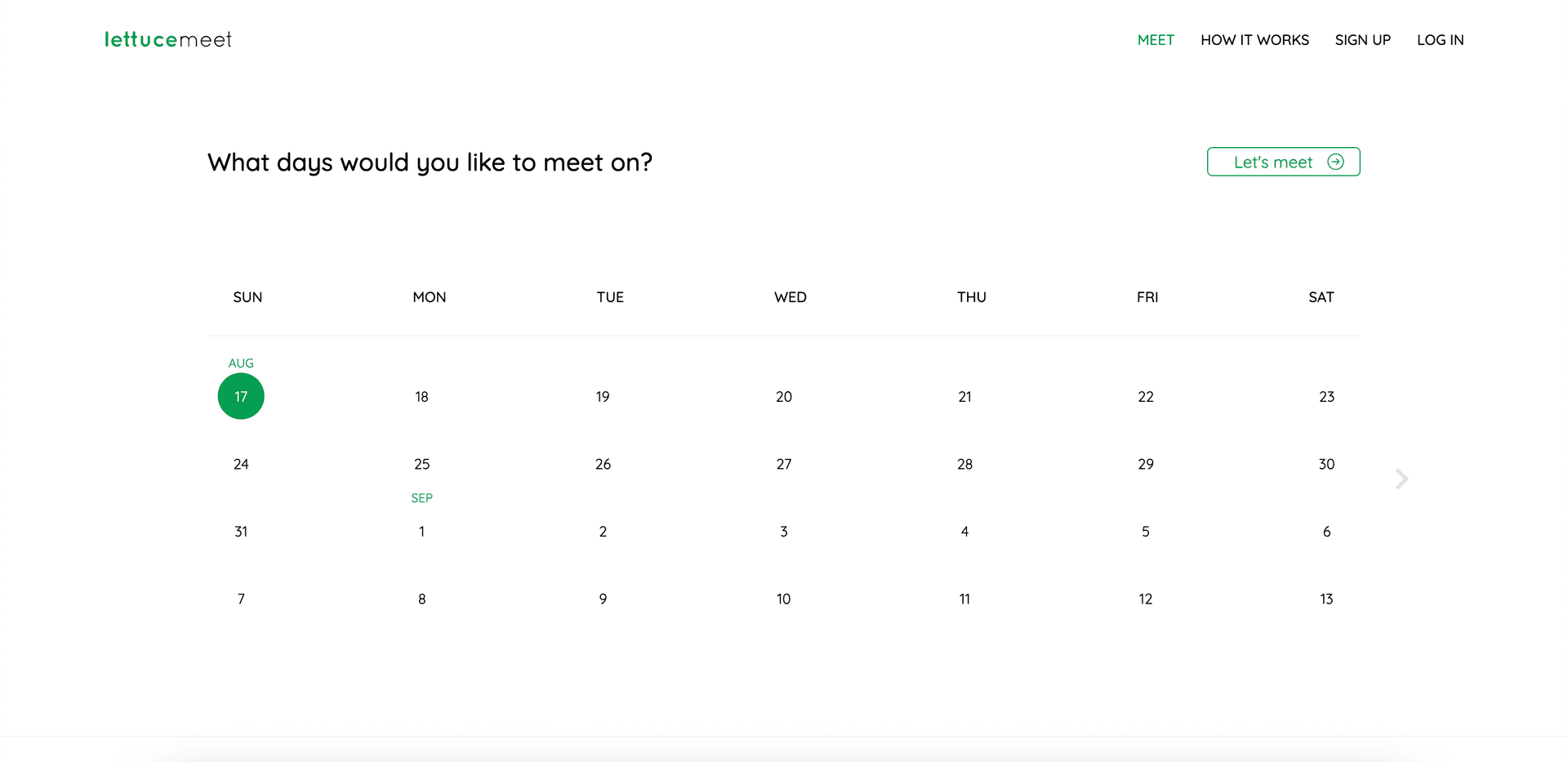Select September 1 on the calendar
This screenshot has height=762, width=1568.
point(421,531)
